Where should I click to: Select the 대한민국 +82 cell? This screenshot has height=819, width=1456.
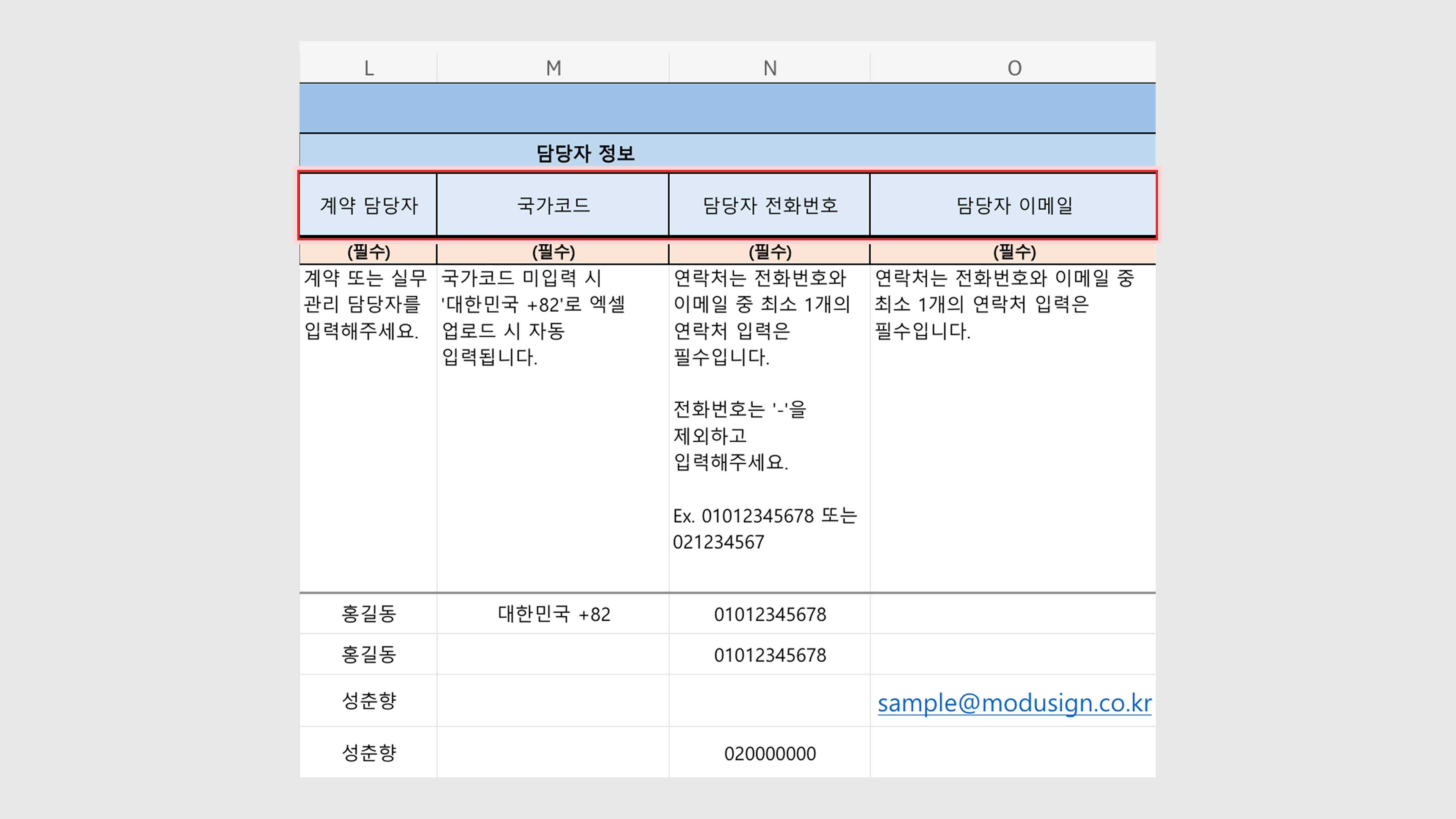coord(553,614)
